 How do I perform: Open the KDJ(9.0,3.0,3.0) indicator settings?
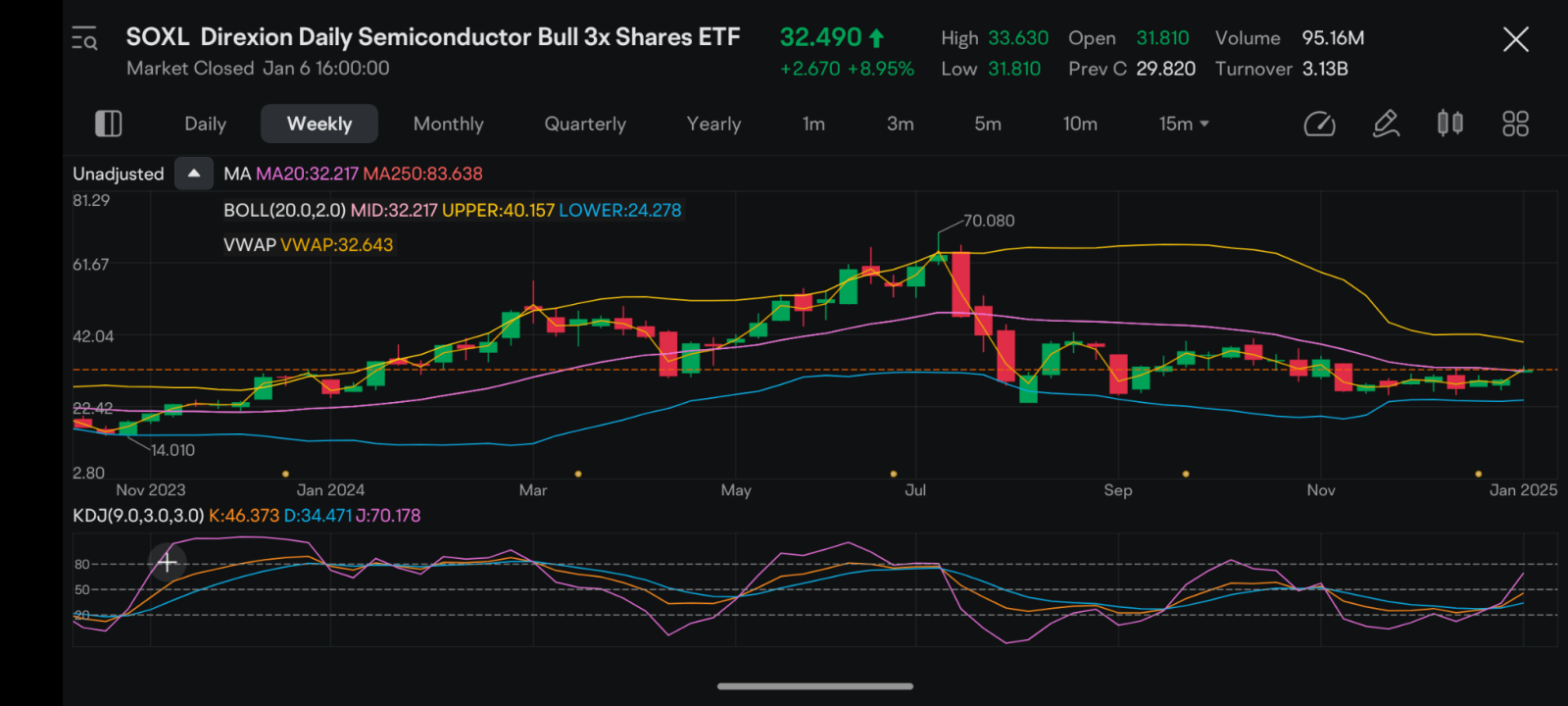pyautogui.click(x=138, y=516)
